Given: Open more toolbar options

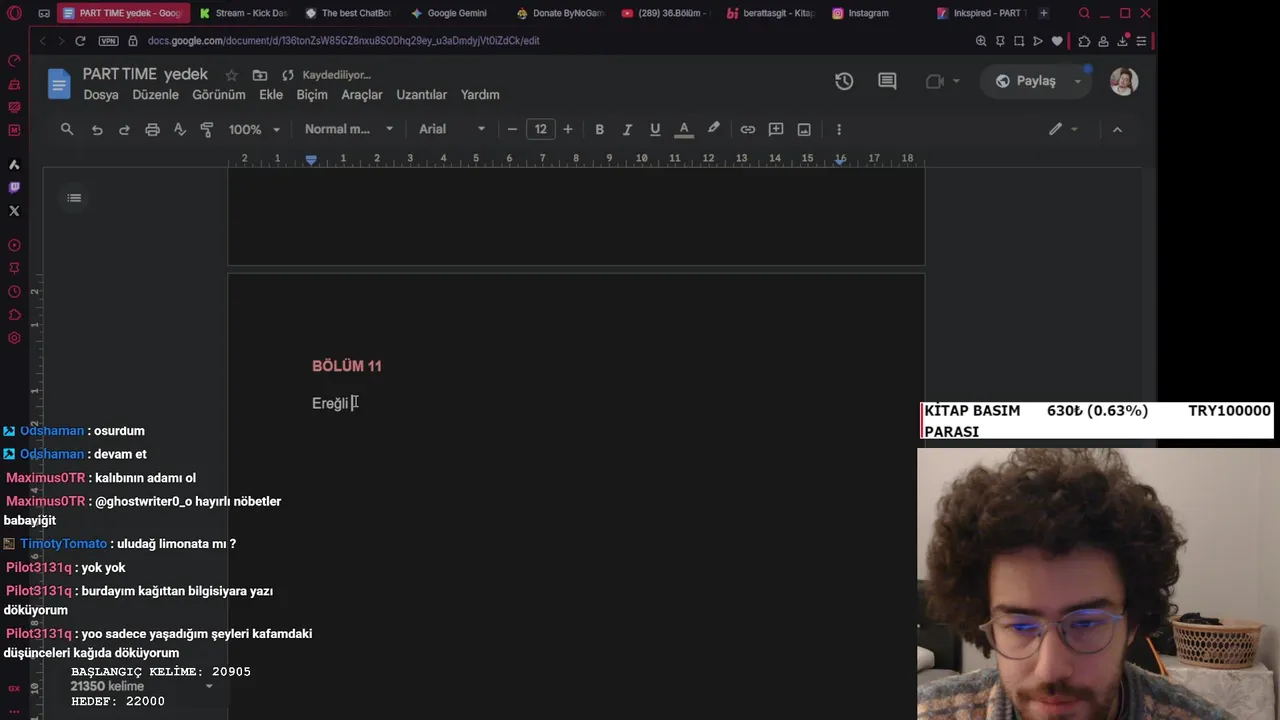Looking at the screenshot, I should click(x=839, y=129).
